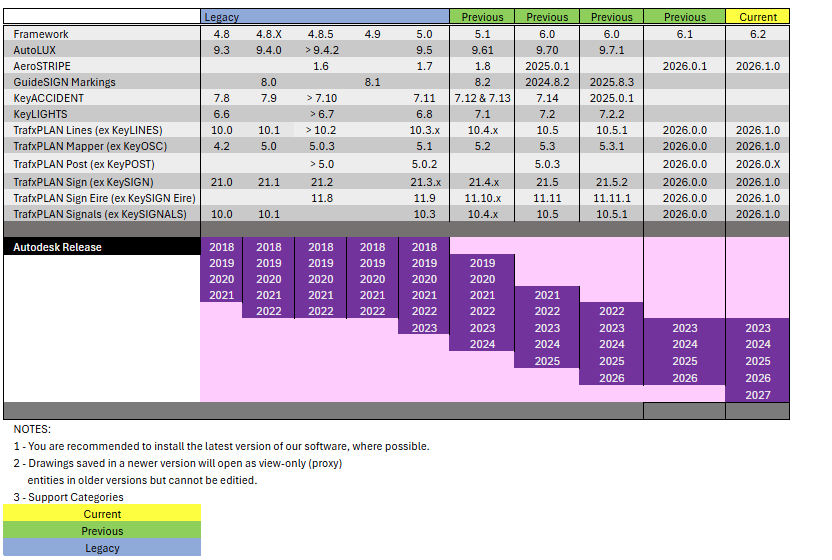Click AutoLUX version 9.3 cell

pos(221,50)
